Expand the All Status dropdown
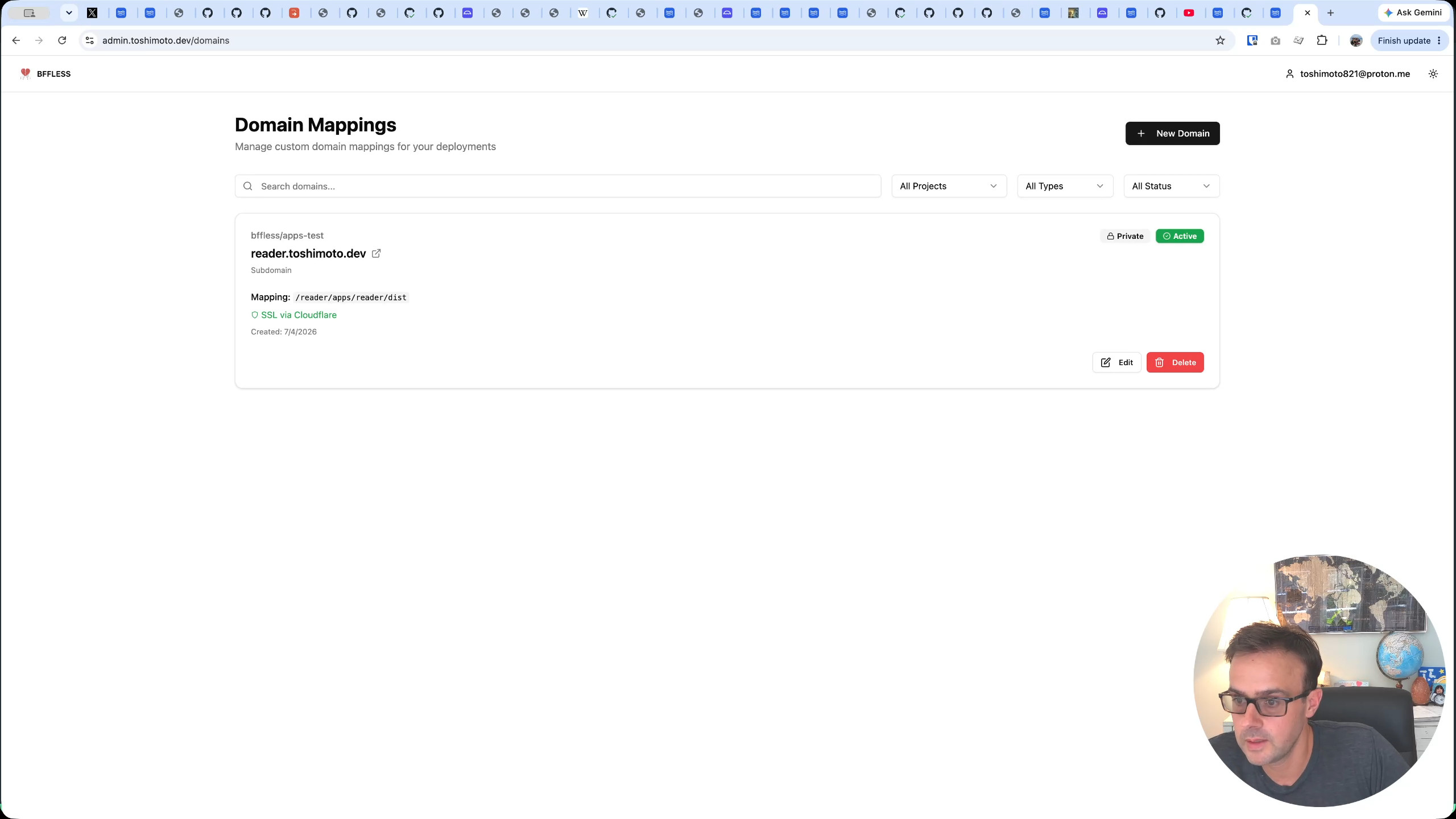This screenshot has width=1456, height=819. 1171,186
